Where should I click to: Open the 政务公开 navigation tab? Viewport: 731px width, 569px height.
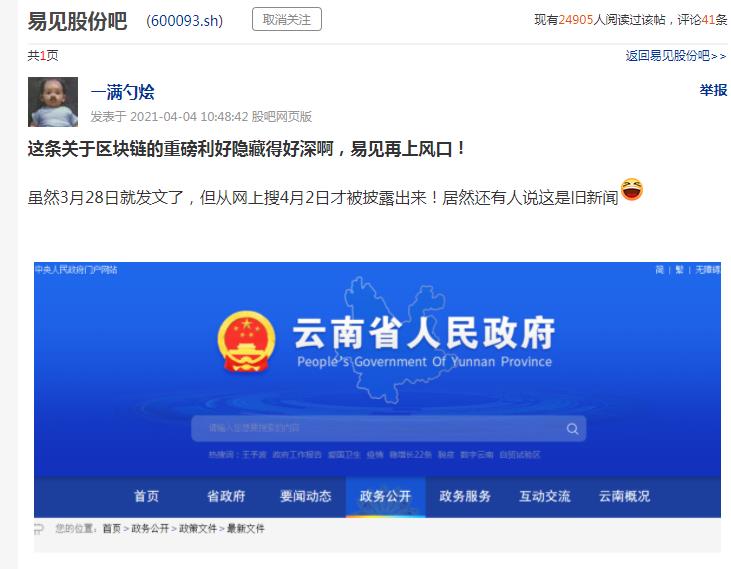pyautogui.click(x=386, y=496)
